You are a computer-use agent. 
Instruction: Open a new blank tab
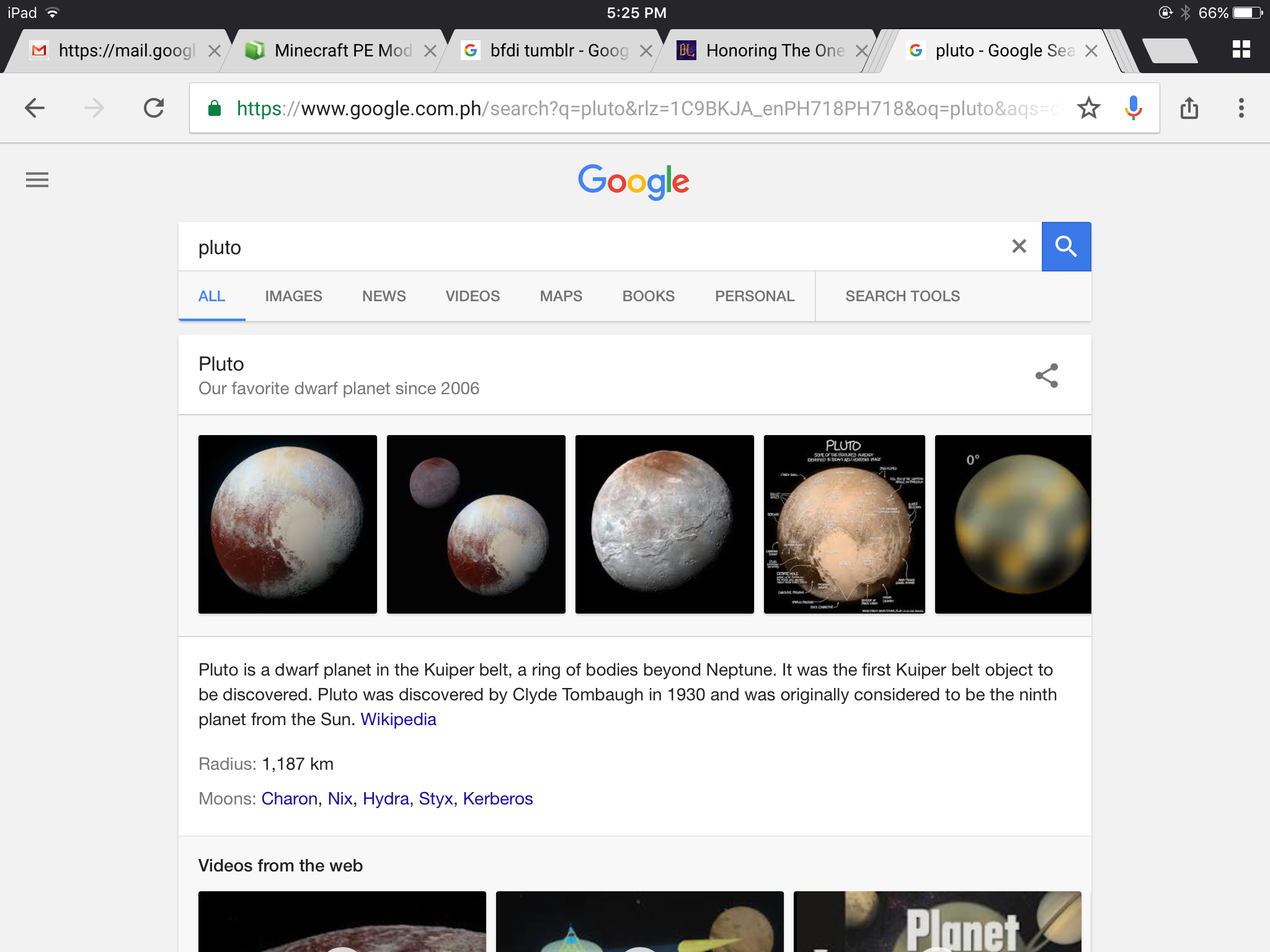coord(1170,51)
